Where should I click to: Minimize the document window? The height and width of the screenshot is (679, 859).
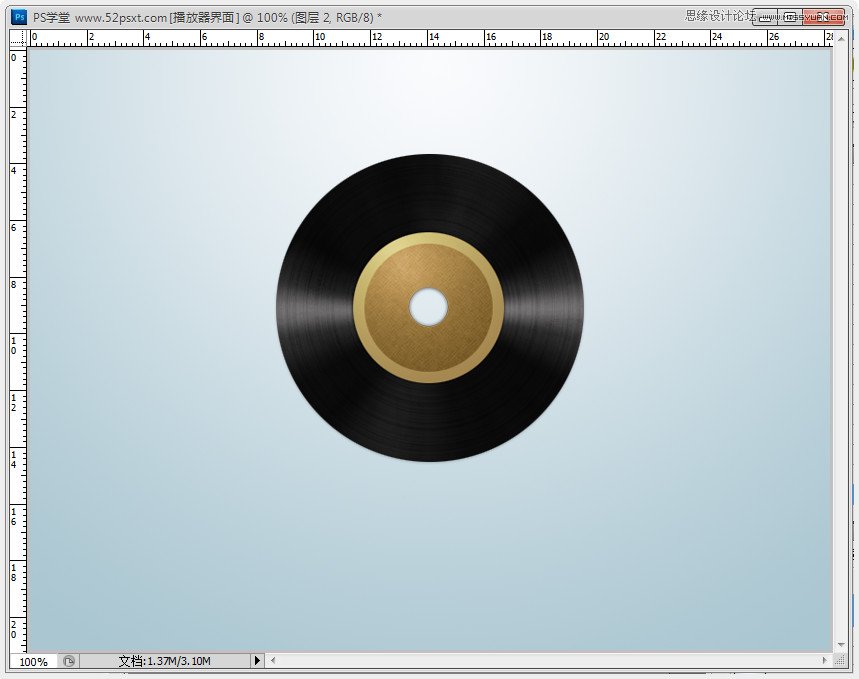[764, 17]
